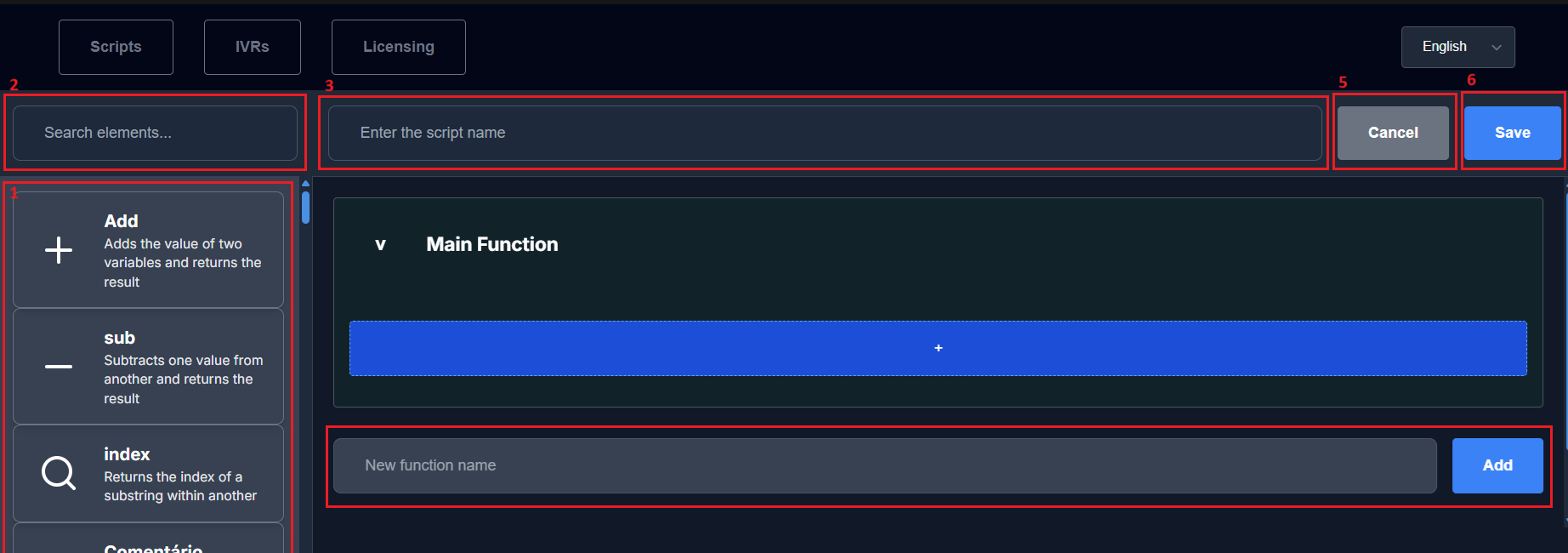Image resolution: width=1568 pixels, height=553 pixels.
Task: Open the Scripts tab
Action: (116, 47)
